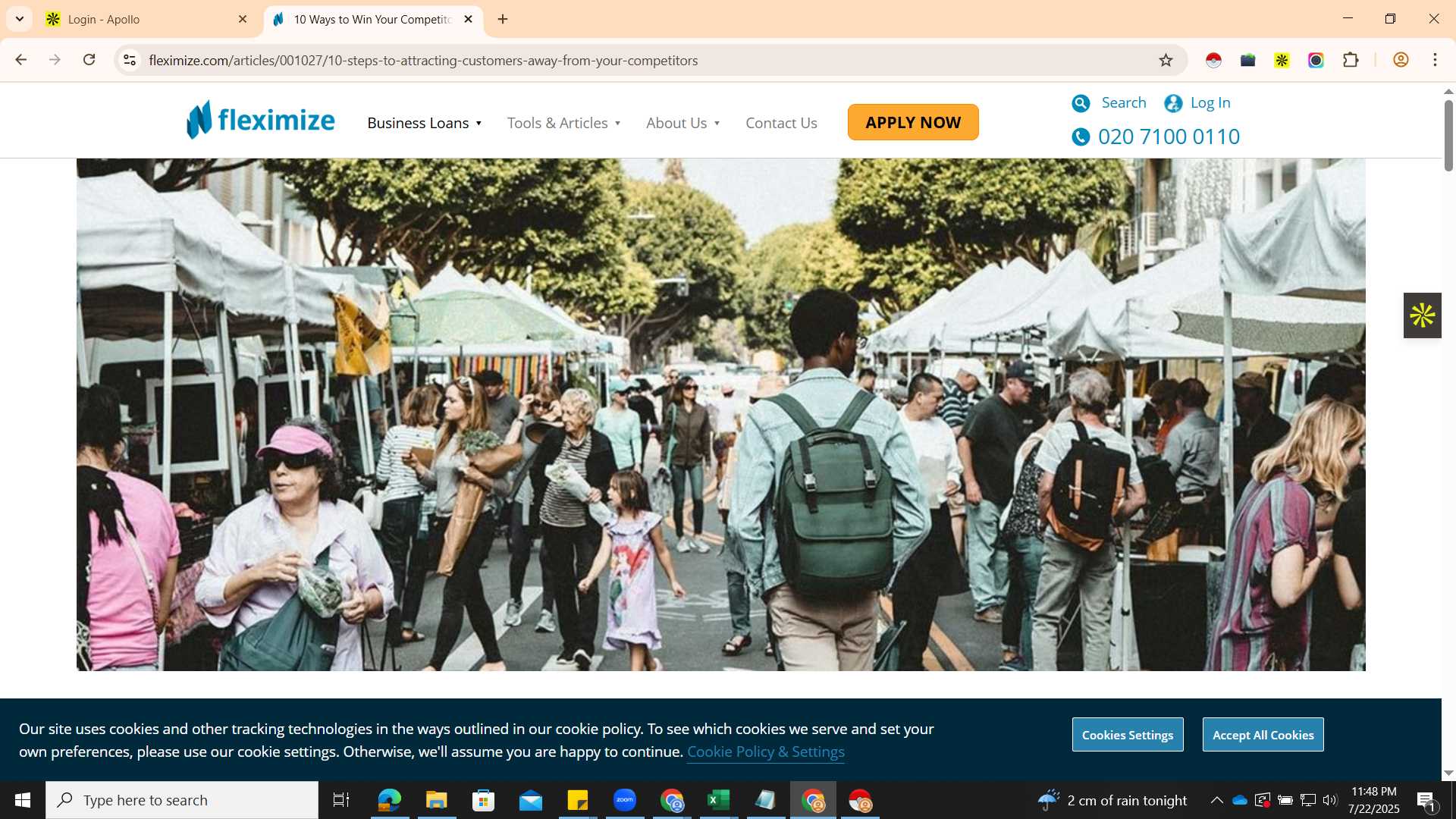Click Apollo extension icon in toolbar
The height and width of the screenshot is (819, 1456).
click(1282, 60)
